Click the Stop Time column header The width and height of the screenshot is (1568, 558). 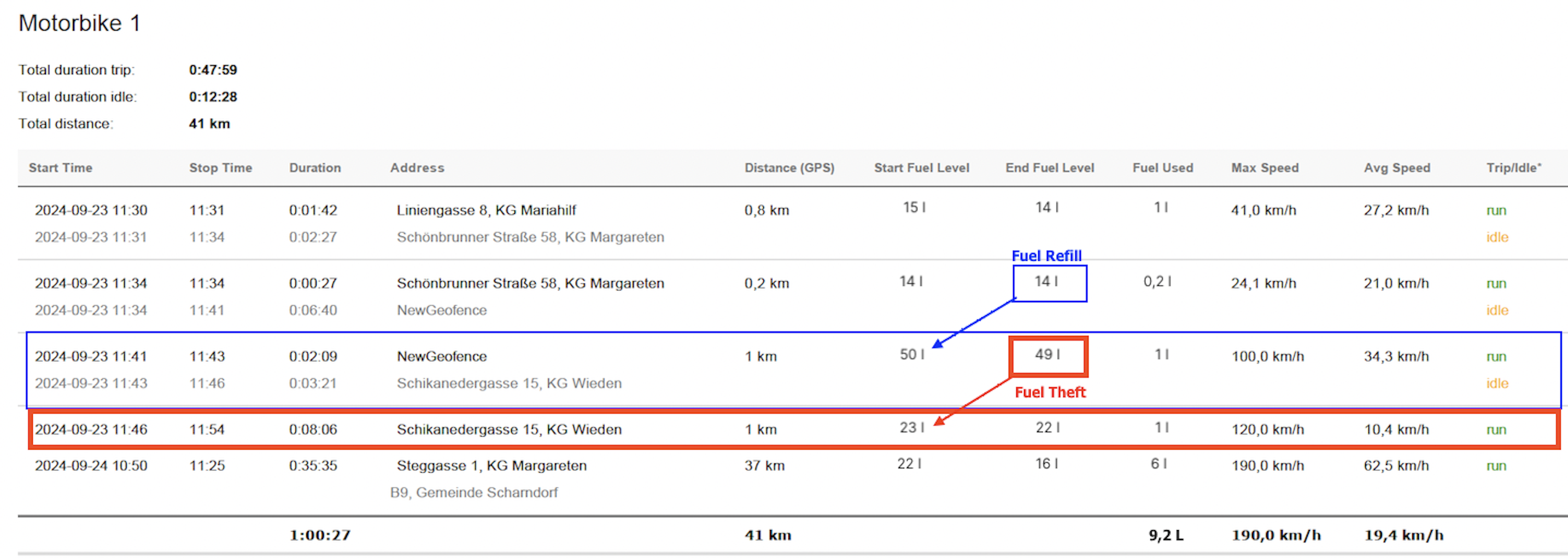pos(220,167)
